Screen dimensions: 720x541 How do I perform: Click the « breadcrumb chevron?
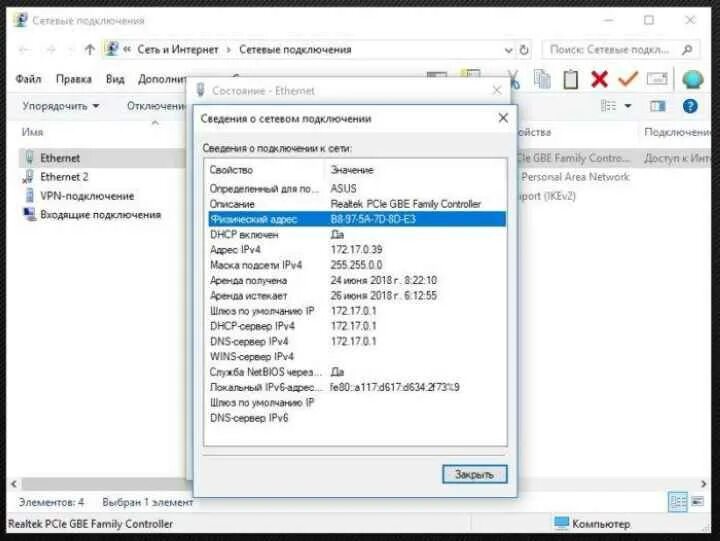pos(127,49)
